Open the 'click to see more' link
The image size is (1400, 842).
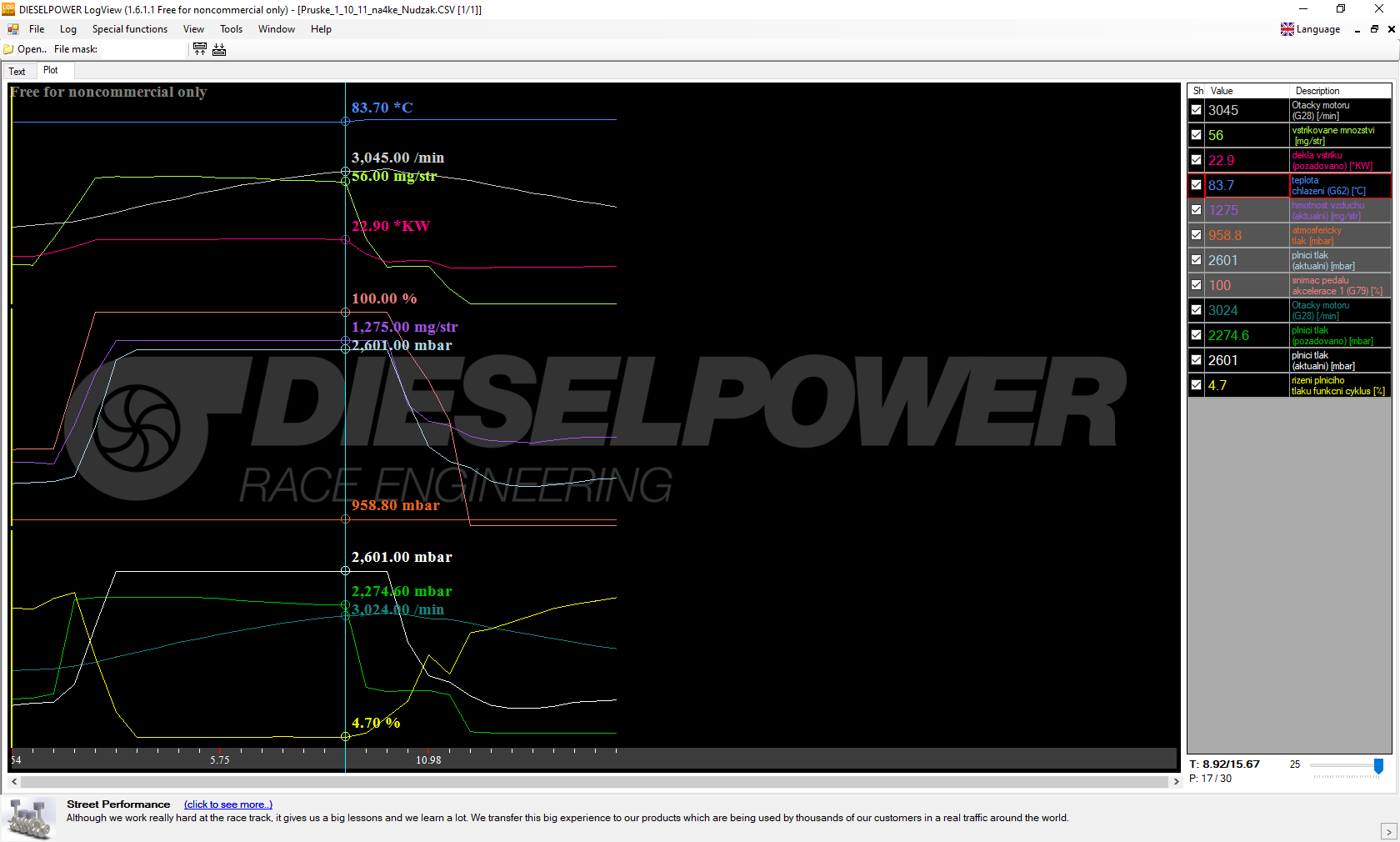click(227, 804)
